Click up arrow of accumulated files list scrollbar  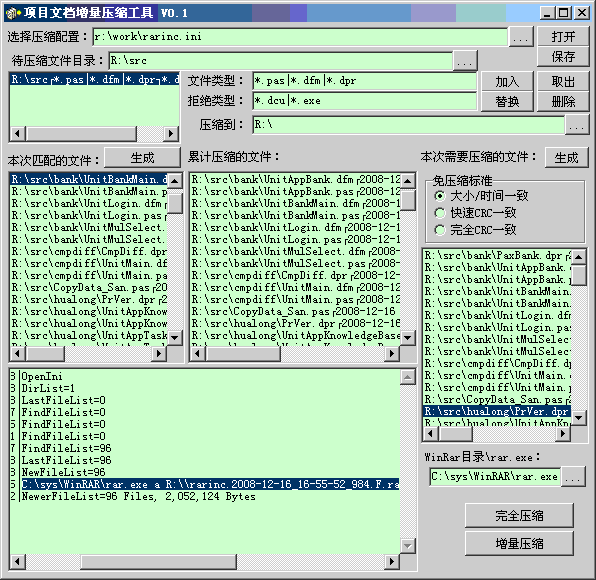(x=407, y=181)
